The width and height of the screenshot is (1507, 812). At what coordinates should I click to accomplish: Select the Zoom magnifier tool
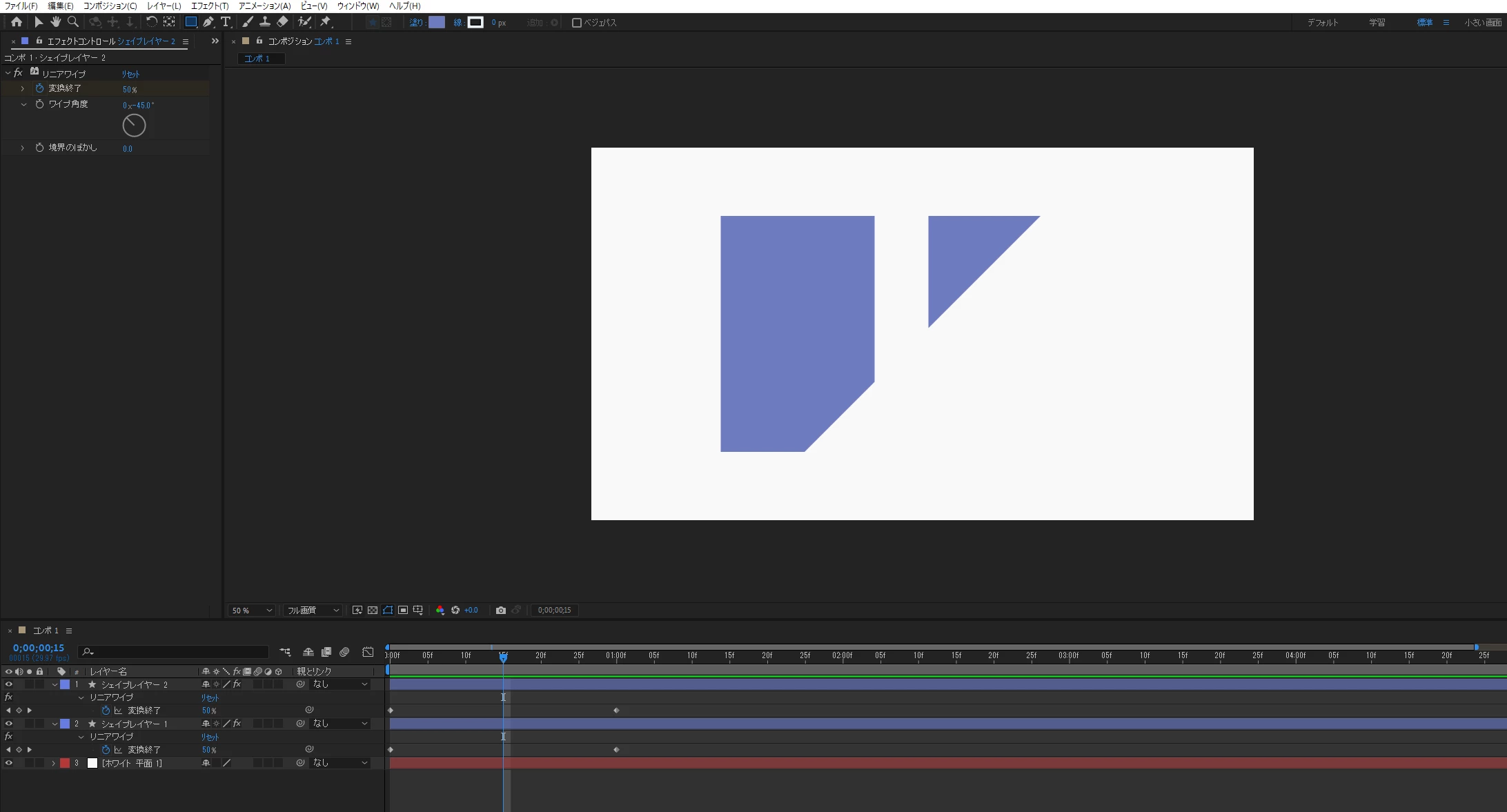point(73,22)
